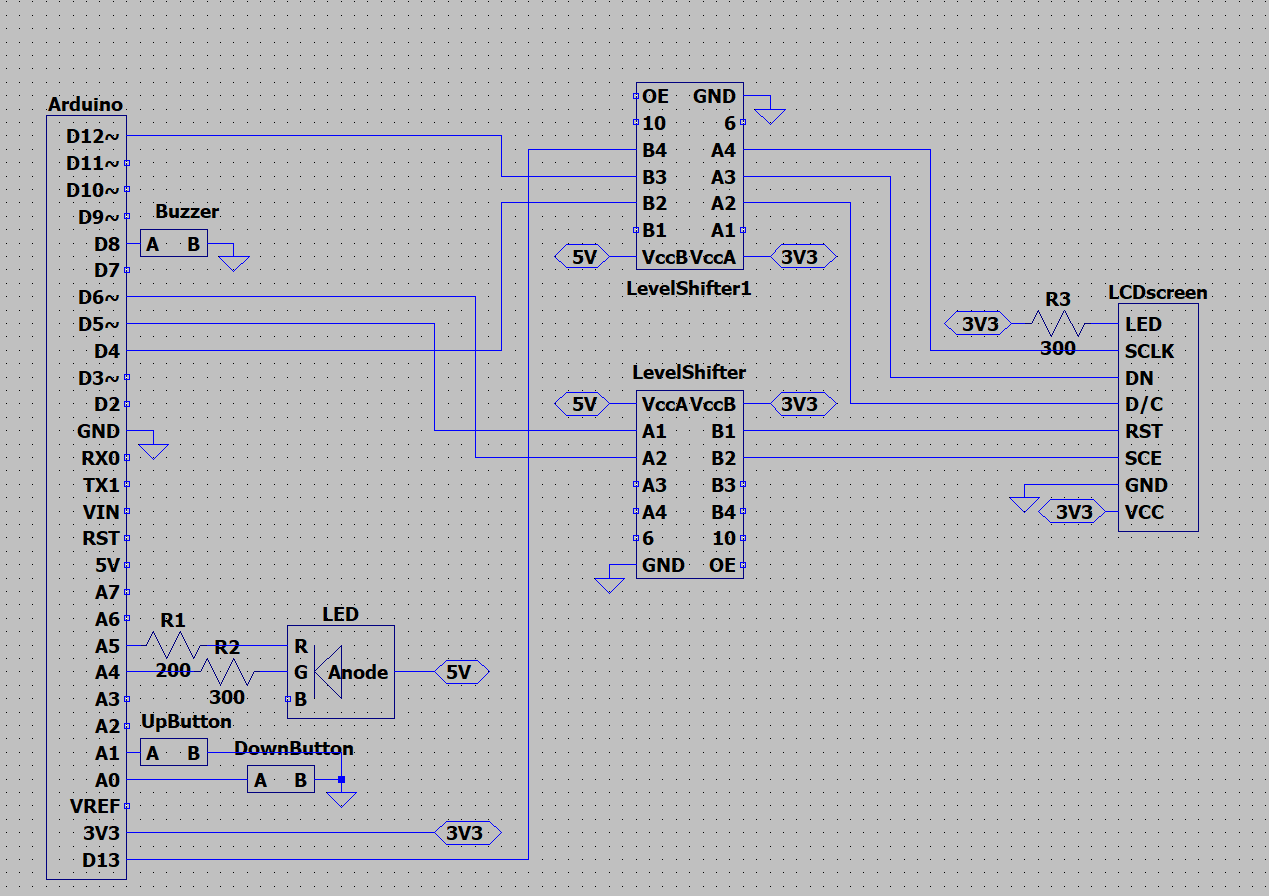Click the 3V3 flag beside LevelShifter VccB

[x=803, y=404]
